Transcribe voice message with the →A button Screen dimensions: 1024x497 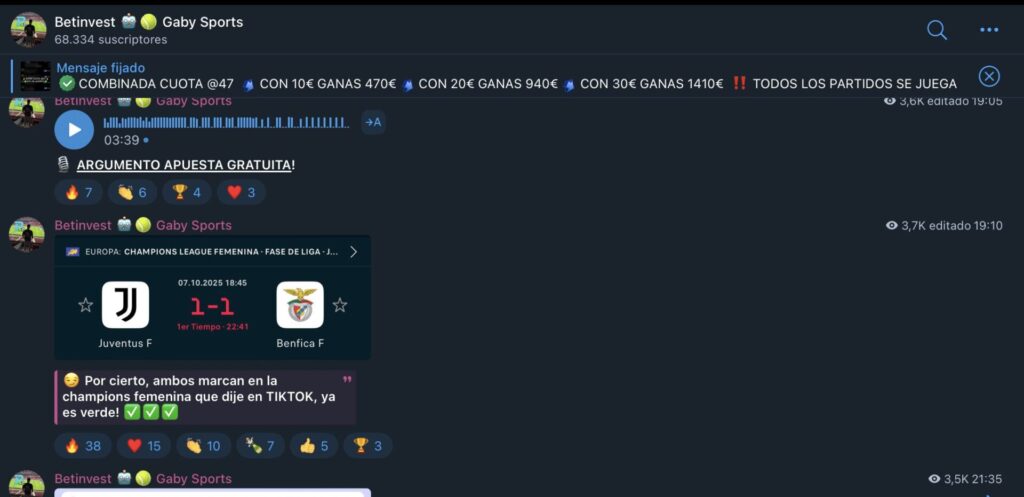373,122
